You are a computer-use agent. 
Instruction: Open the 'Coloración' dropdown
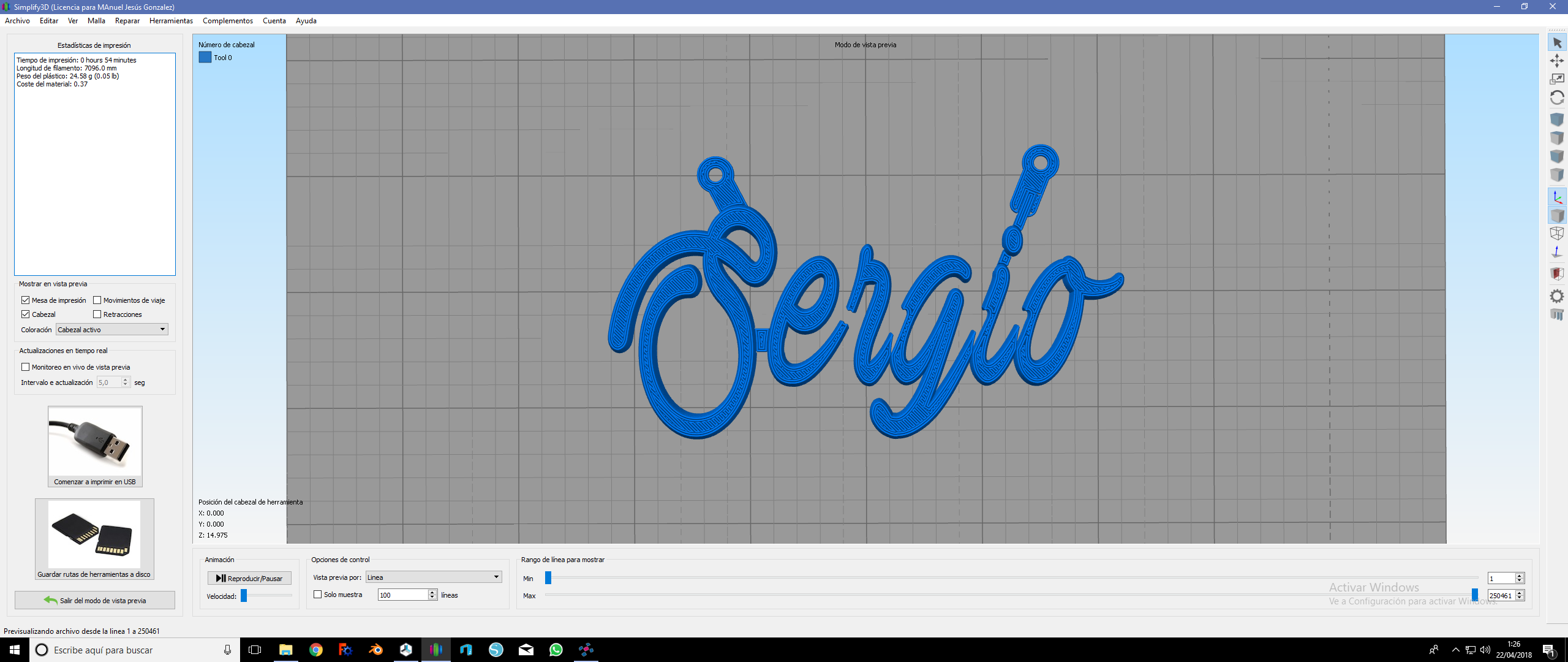(x=112, y=330)
